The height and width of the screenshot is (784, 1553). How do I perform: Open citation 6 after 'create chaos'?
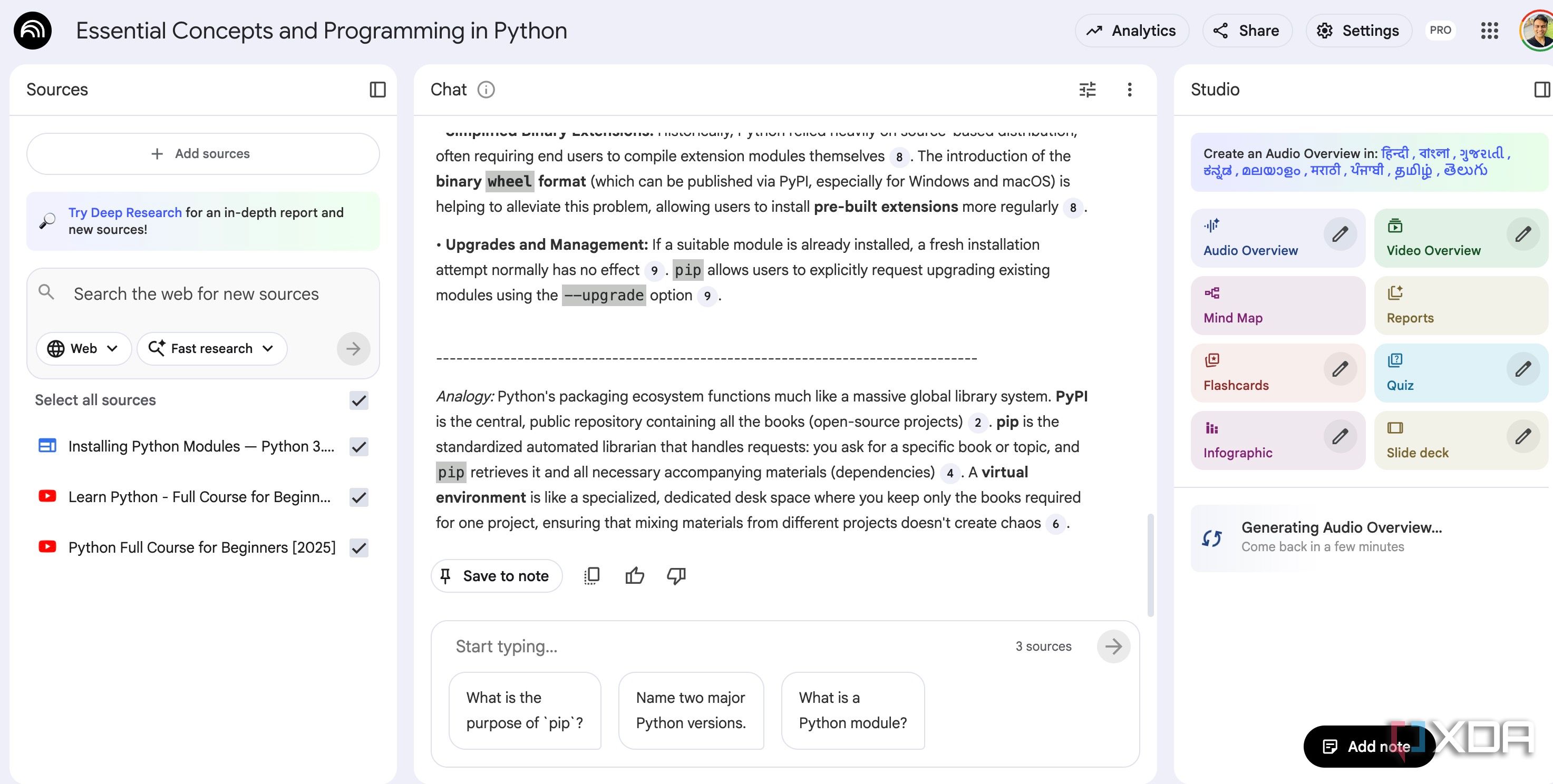click(1055, 524)
